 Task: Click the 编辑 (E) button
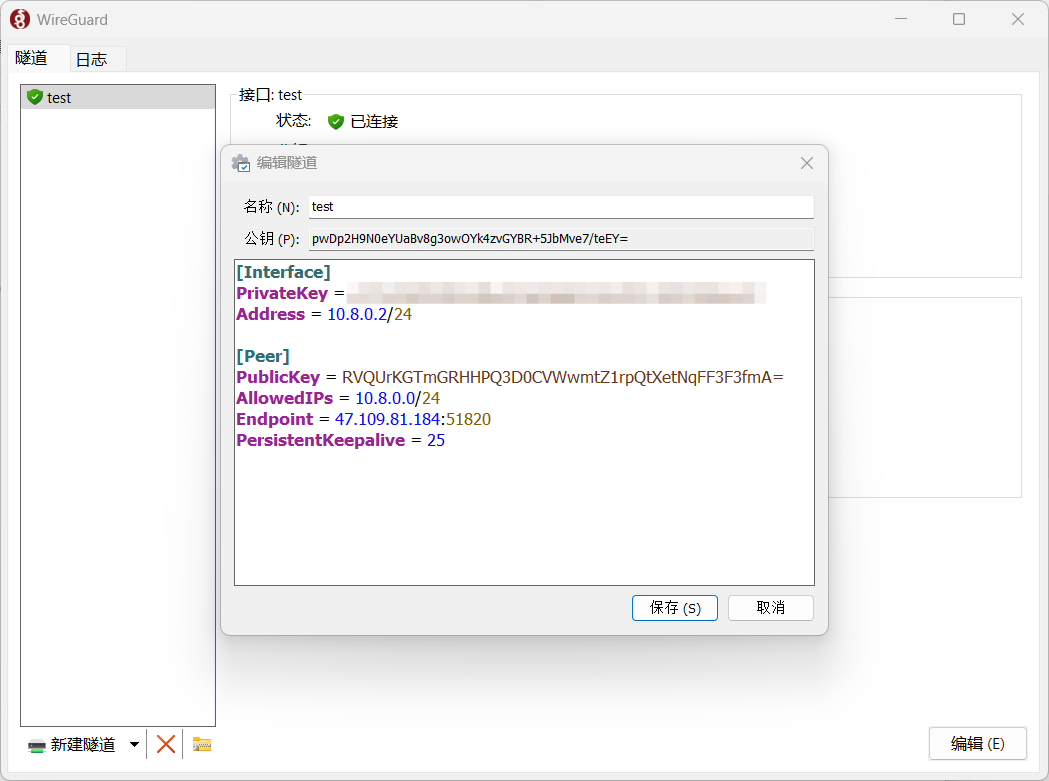tap(977, 744)
